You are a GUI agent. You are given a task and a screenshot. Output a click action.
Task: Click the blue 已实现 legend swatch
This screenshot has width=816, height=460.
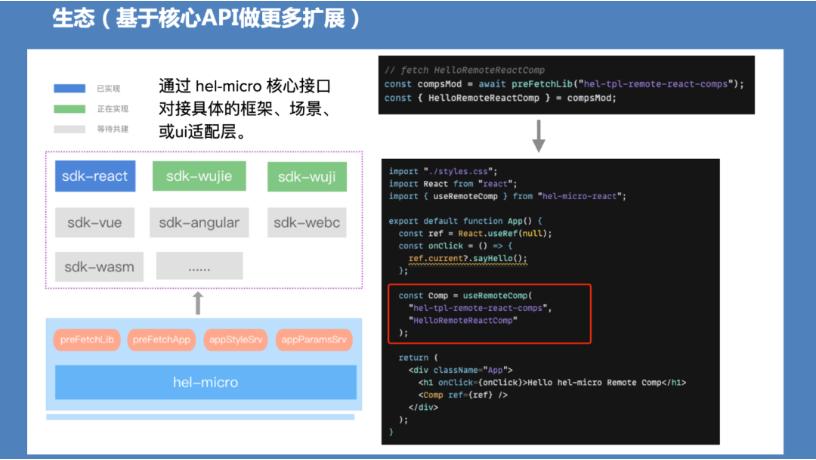(70, 88)
